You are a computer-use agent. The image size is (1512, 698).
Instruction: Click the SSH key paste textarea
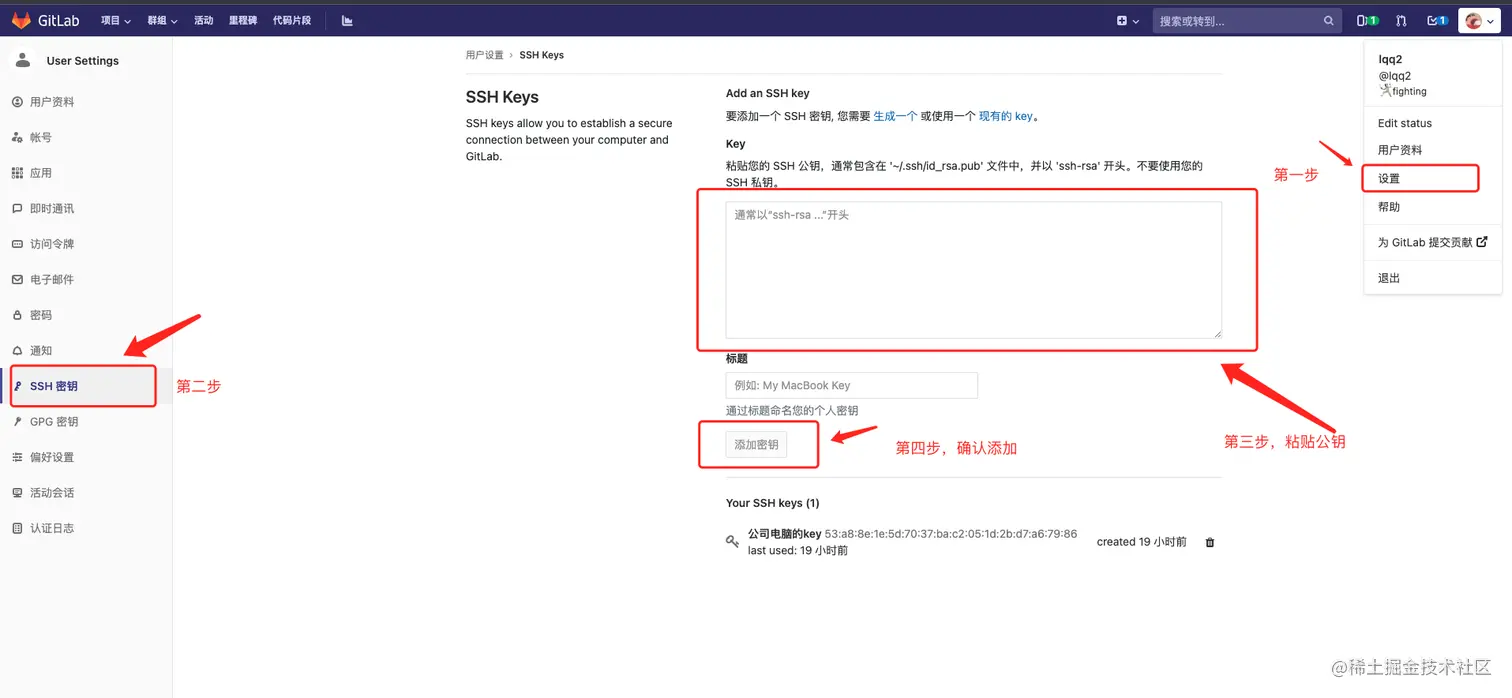point(975,268)
